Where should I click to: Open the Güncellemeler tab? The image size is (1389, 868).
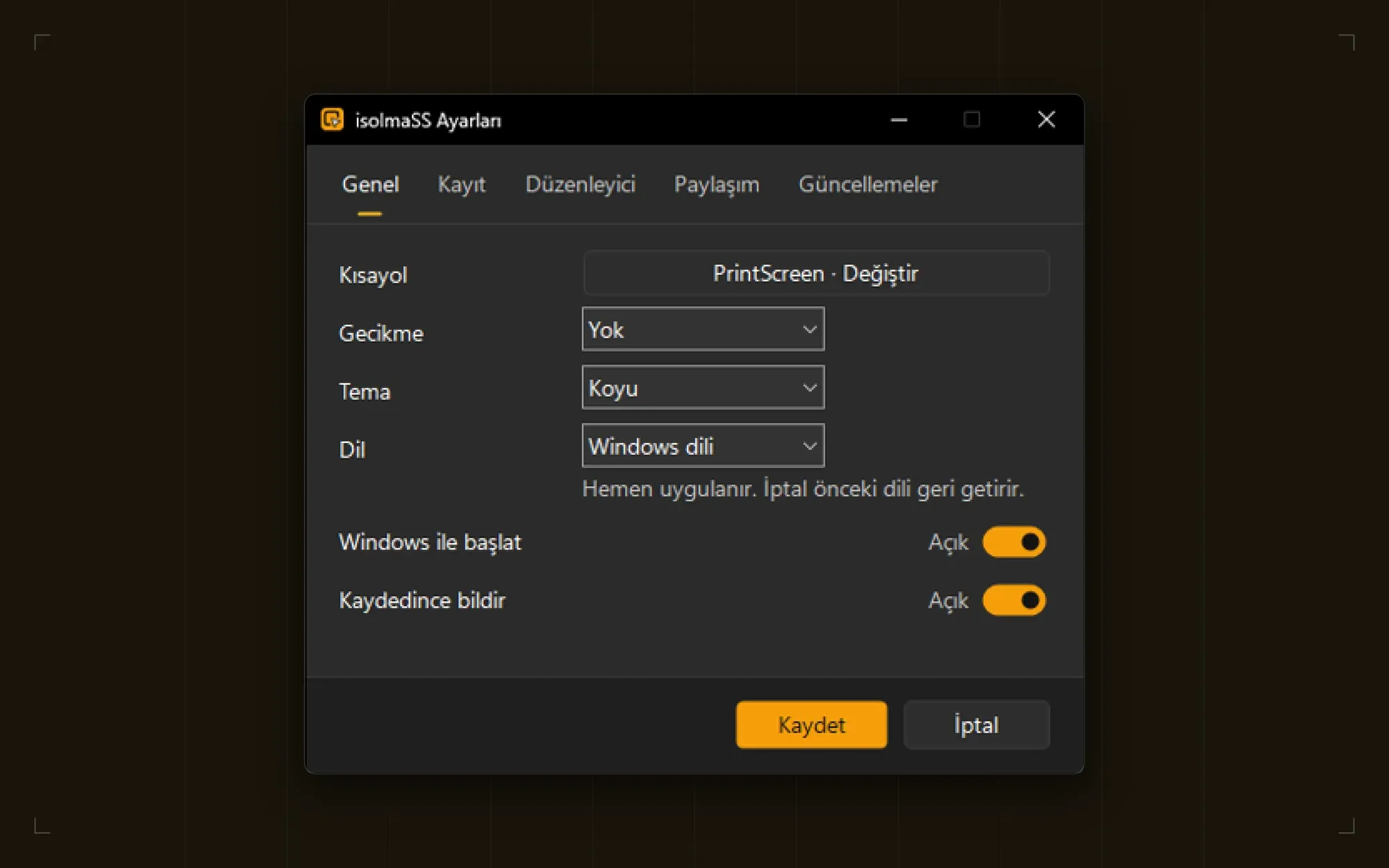(x=868, y=185)
